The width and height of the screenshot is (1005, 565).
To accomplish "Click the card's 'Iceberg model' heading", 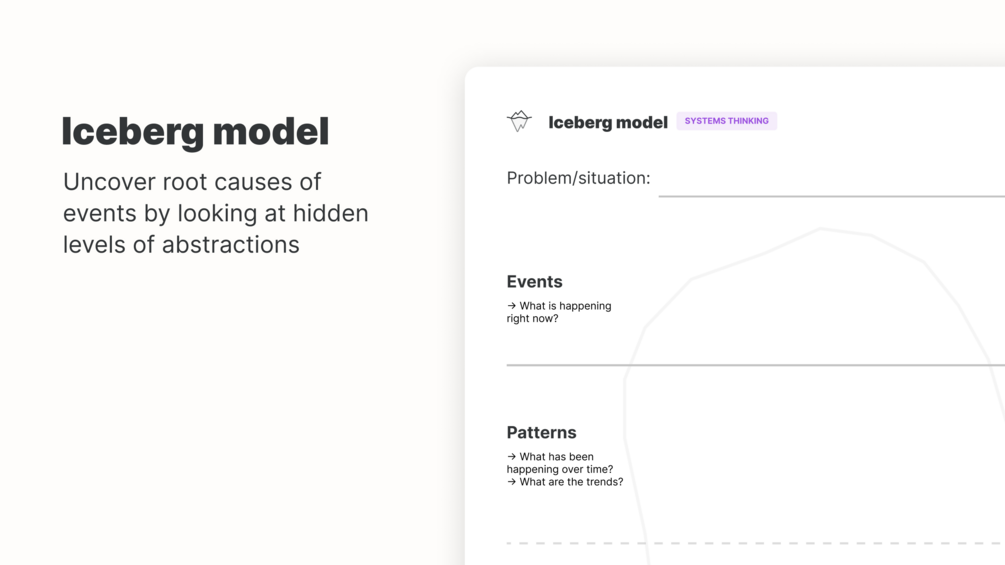I will click(607, 122).
